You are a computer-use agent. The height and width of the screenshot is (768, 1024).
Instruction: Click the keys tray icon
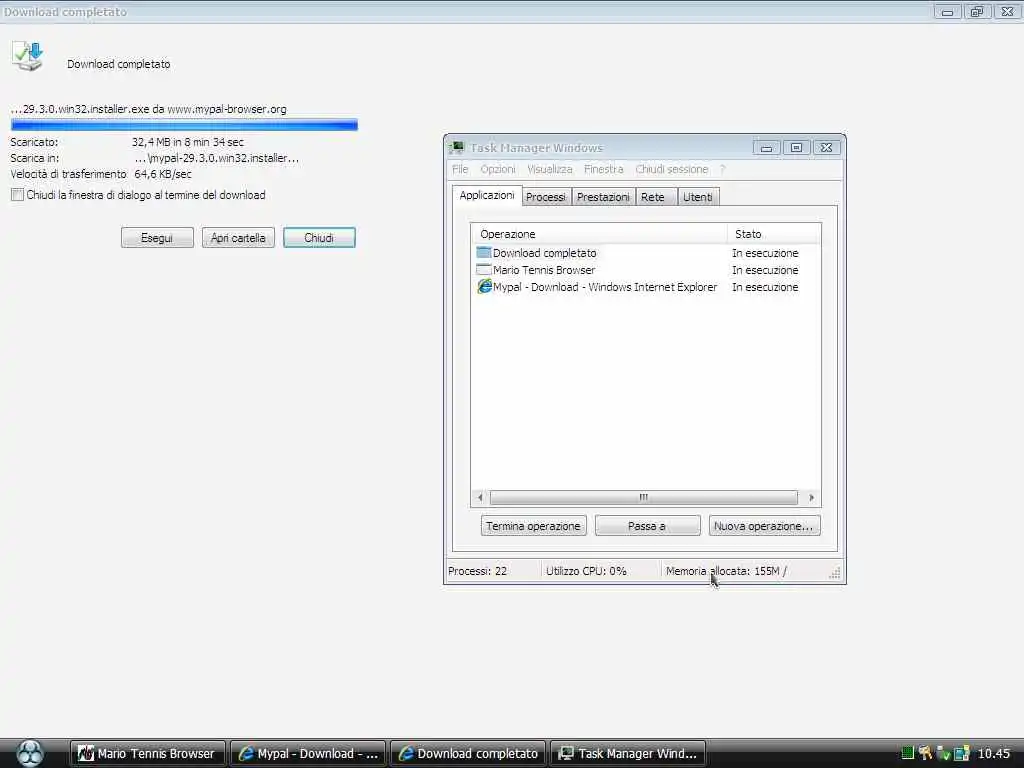(925, 754)
